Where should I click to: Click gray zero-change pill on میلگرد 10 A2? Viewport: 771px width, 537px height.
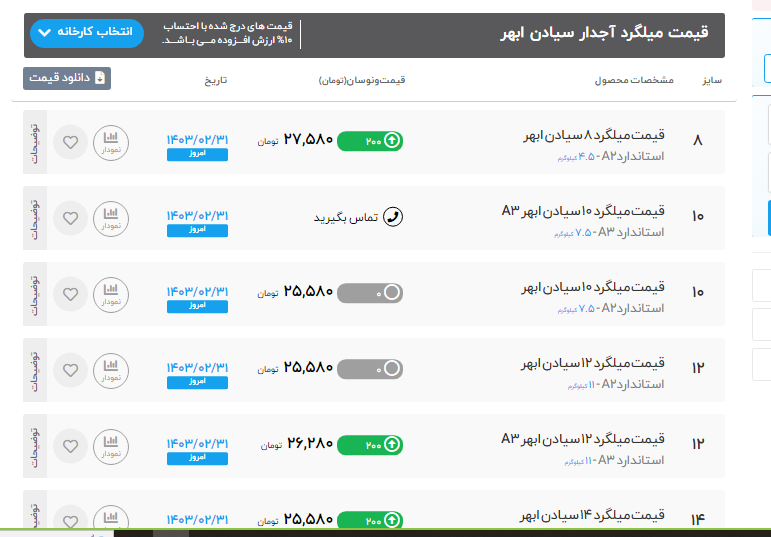[x=370, y=293]
